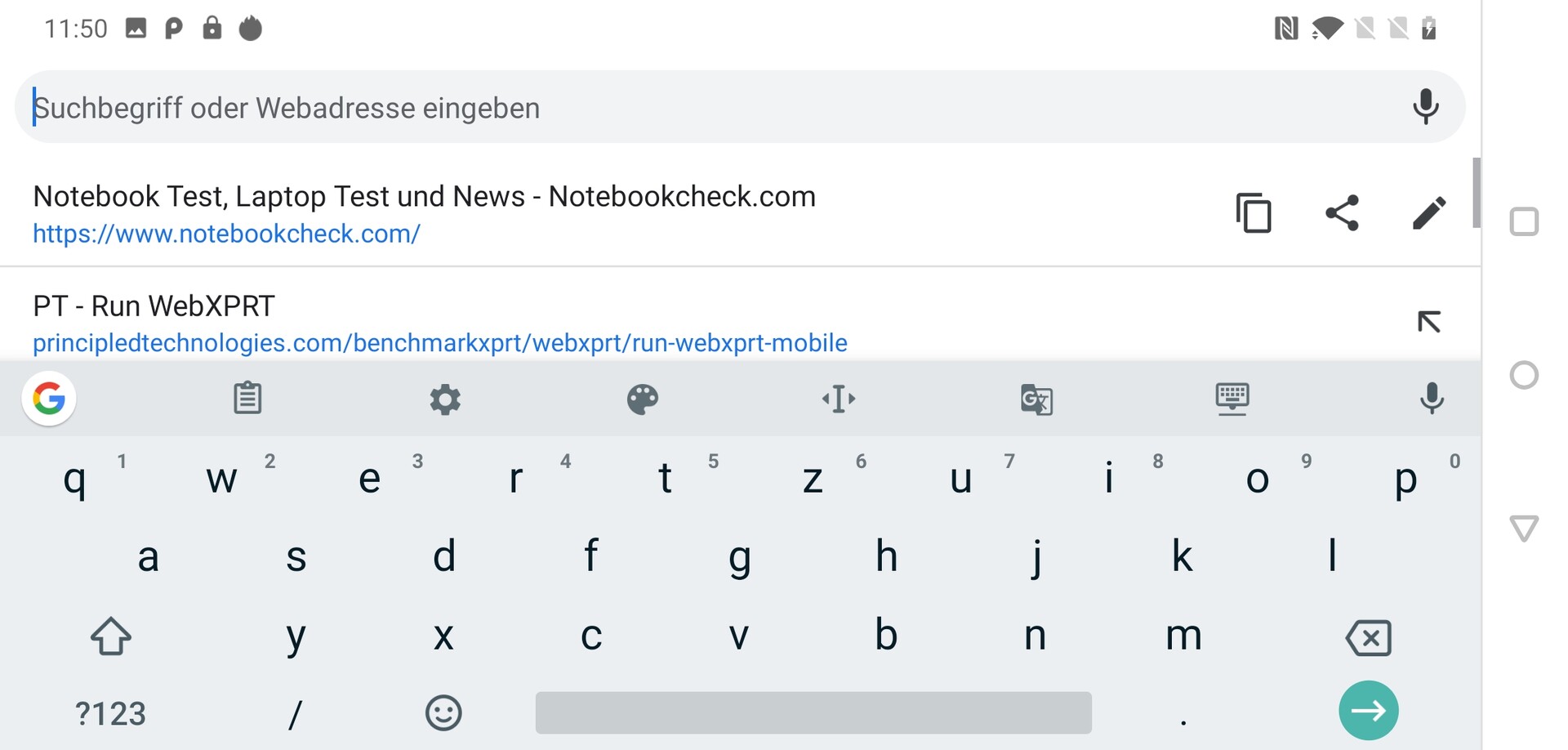
Task: Copy the Notebookcheck URL with copy icon
Action: tap(1254, 213)
